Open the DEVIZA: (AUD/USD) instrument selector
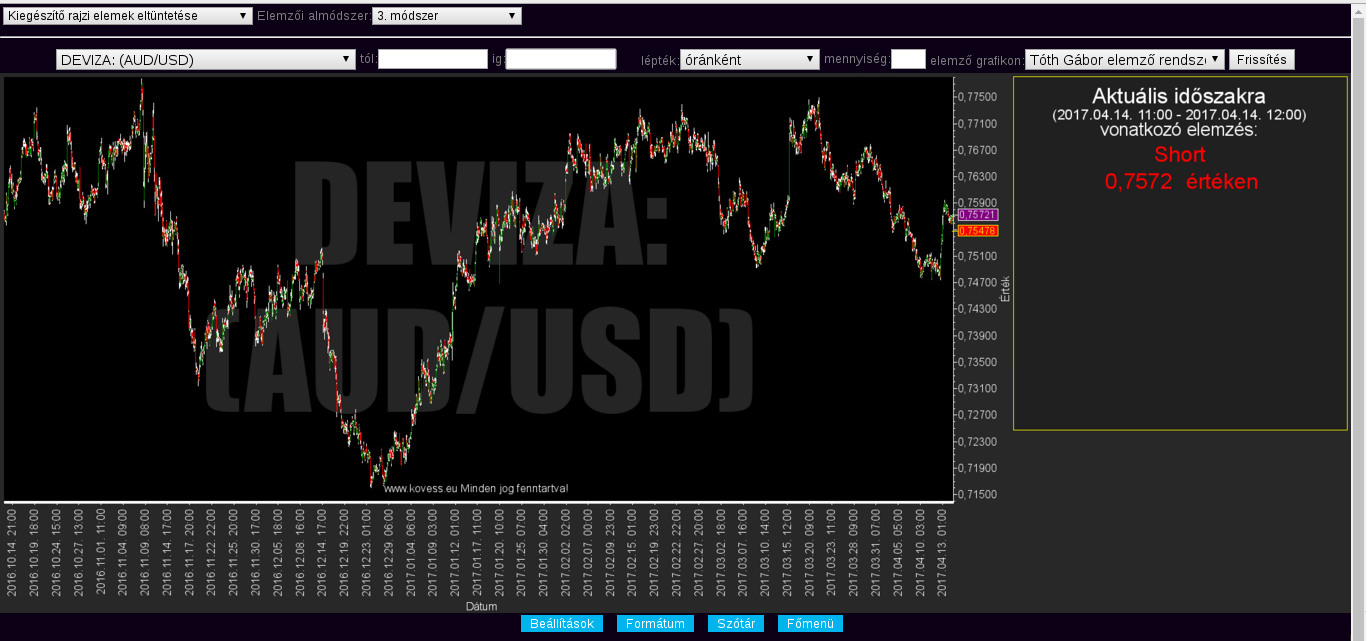 (x=202, y=60)
